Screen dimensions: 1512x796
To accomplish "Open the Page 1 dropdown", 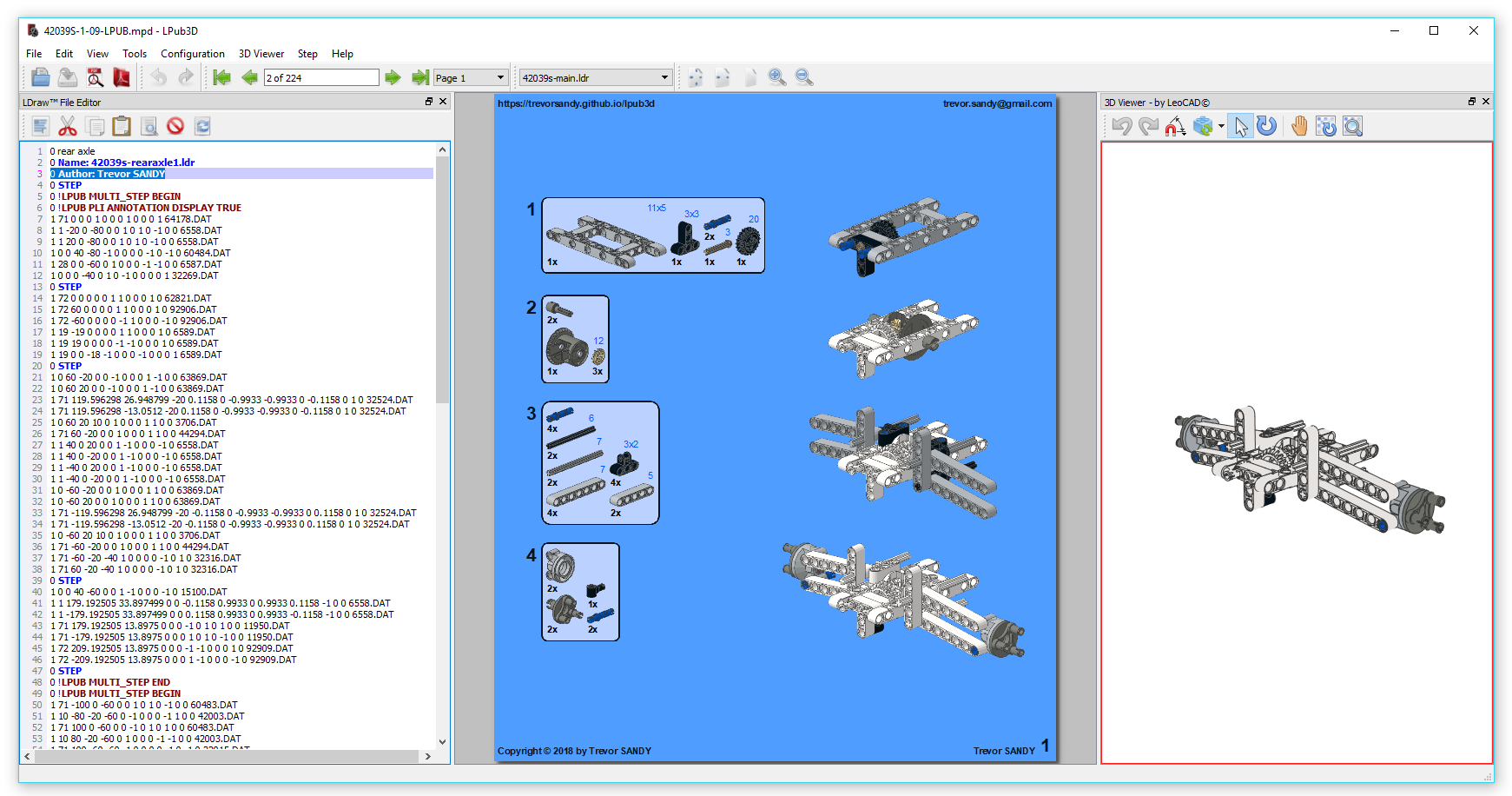I will (499, 77).
